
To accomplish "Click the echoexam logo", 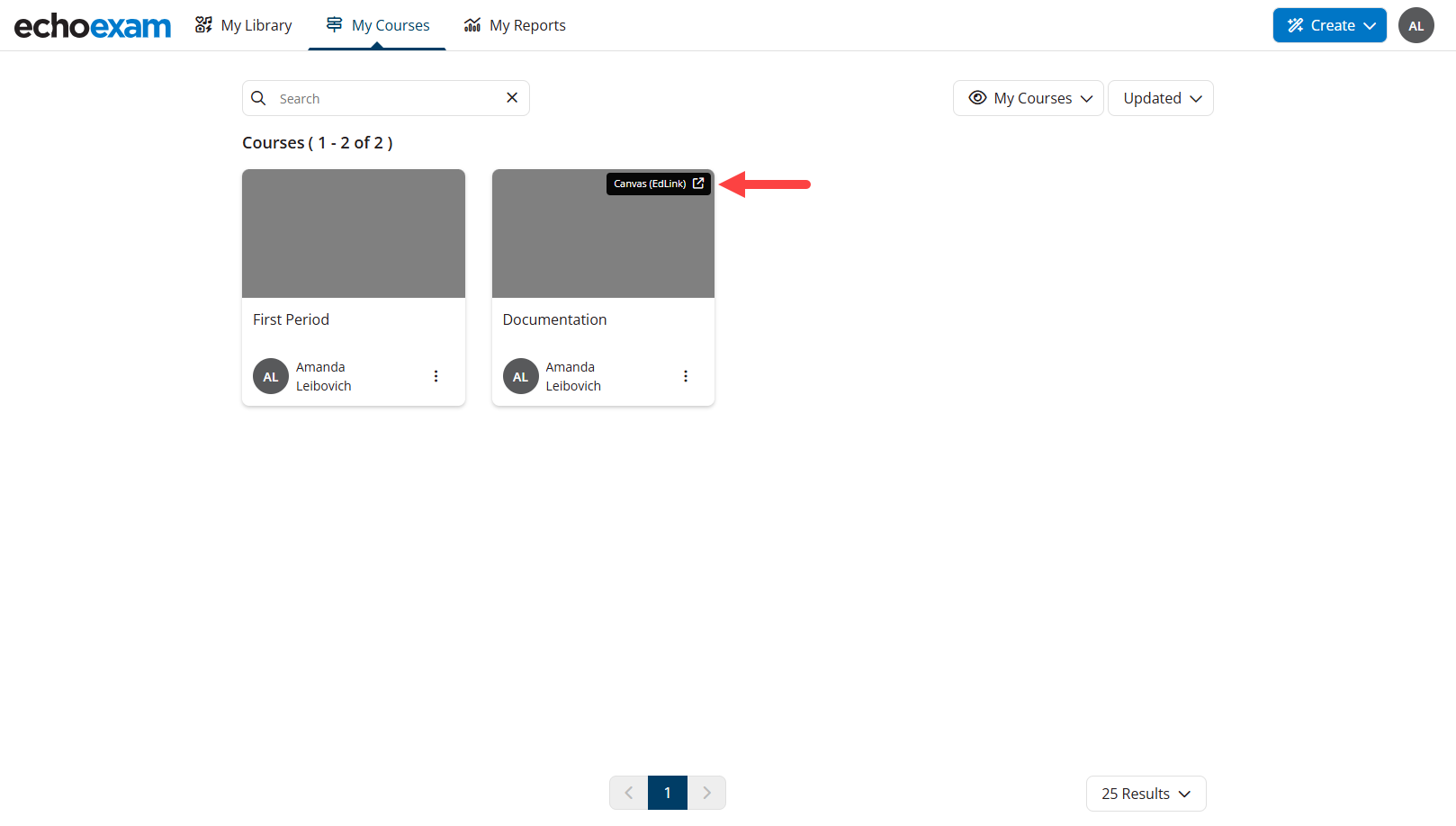I will click(x=92, y=26).
